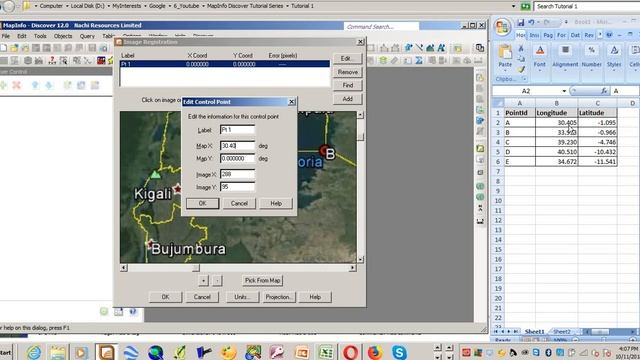640x360 pixels.
Task: Click the Image Y input field
Action: (x=237, y=187)
